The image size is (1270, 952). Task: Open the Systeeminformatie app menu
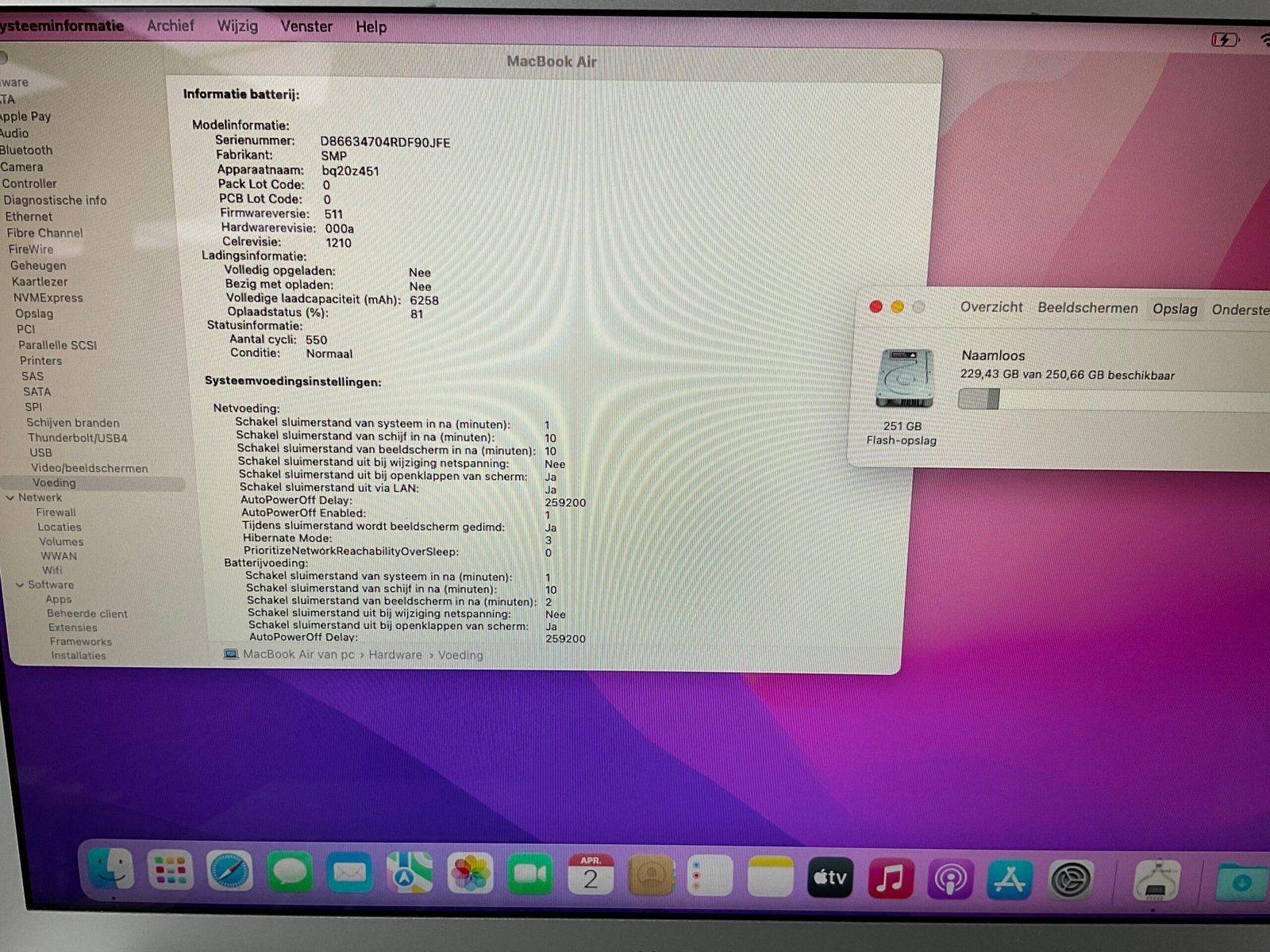pos(62,25)
